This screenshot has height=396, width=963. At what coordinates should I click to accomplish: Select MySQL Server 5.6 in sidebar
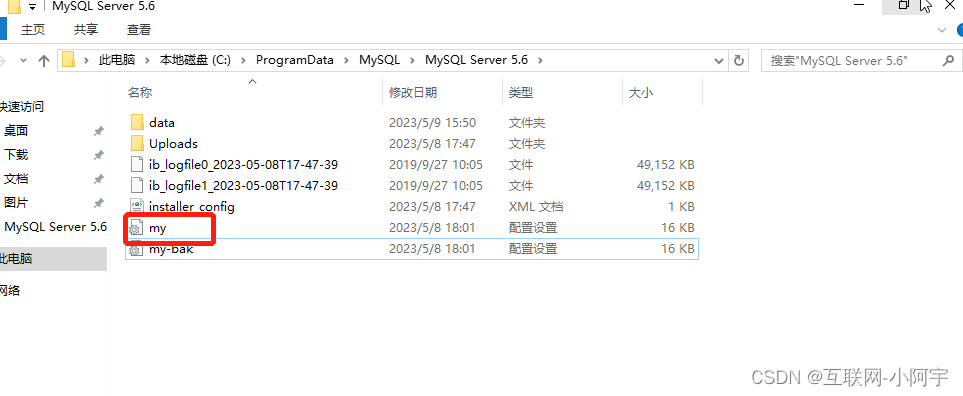click(55, 227)
